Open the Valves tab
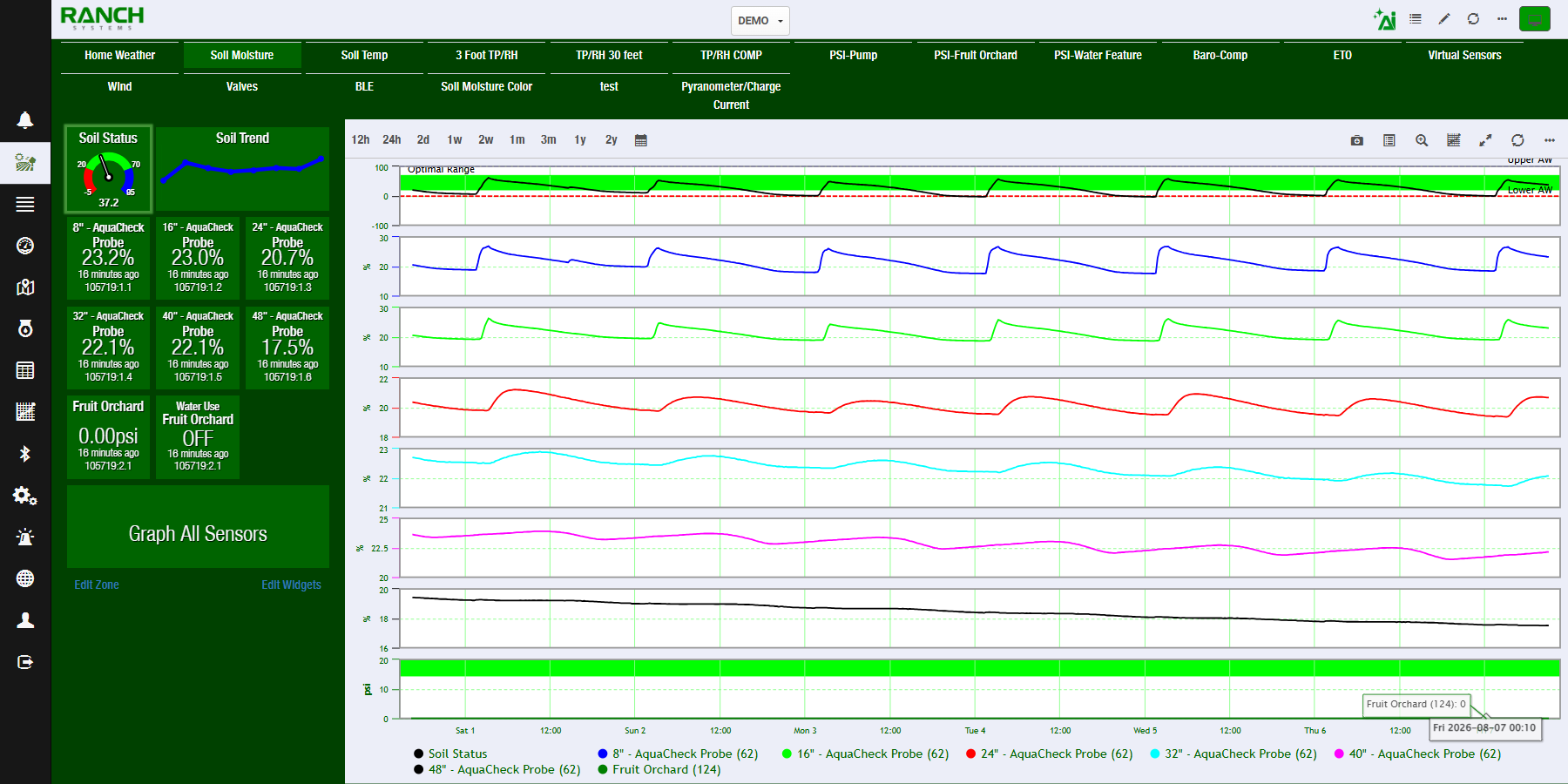Screen dimensions: 1568x784 click(x=242, y=86)
